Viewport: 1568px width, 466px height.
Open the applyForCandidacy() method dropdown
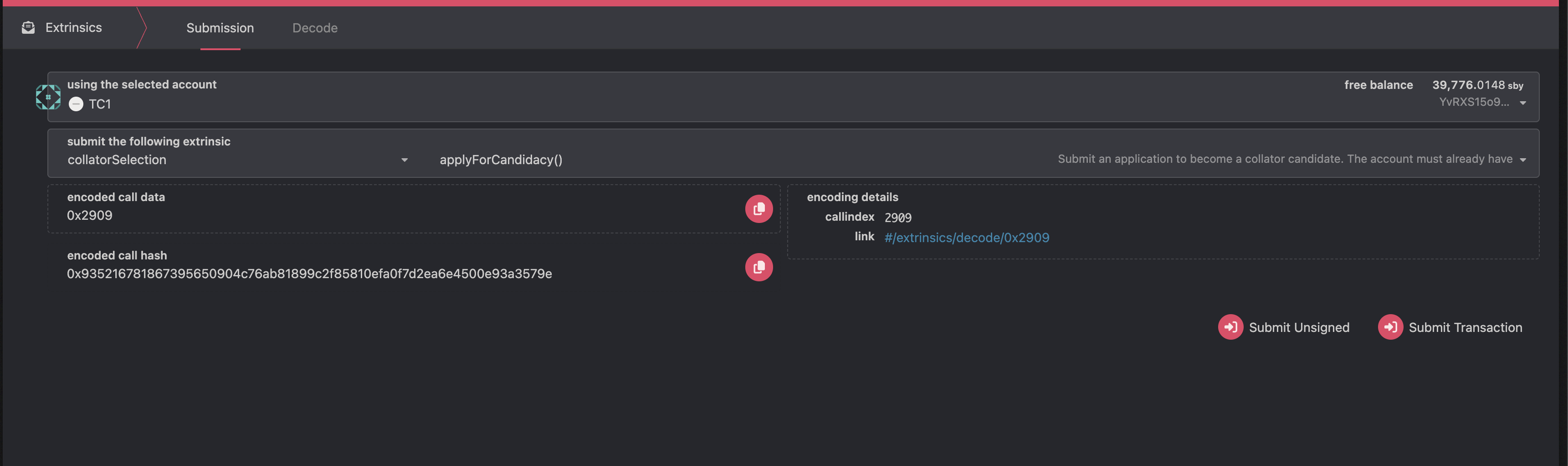500,160
